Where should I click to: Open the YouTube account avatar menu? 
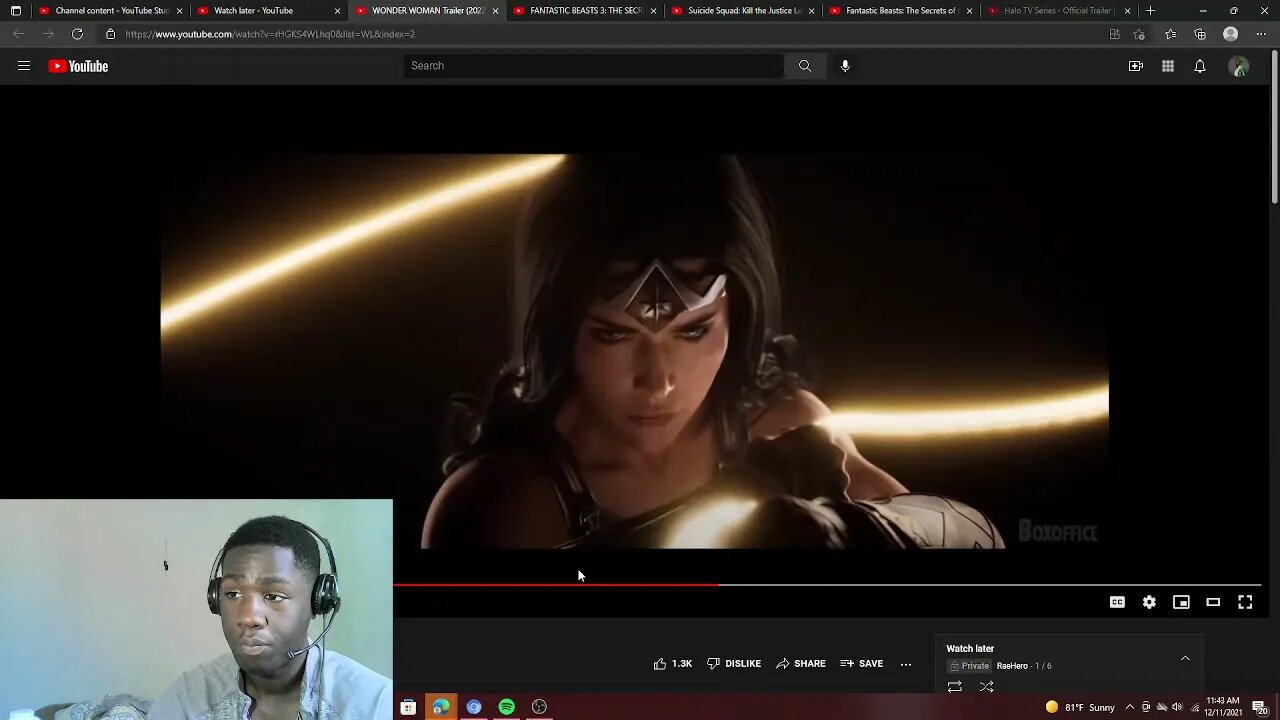[x=1239, y=66]
